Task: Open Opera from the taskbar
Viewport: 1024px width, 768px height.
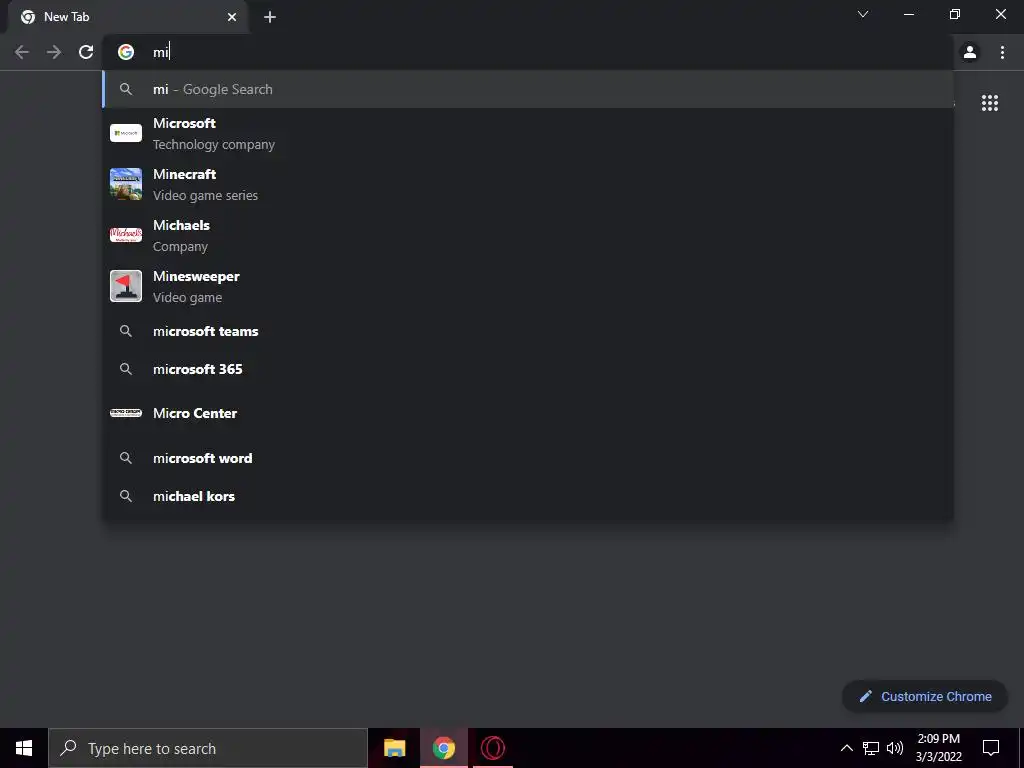Action: tap(492, 748)
